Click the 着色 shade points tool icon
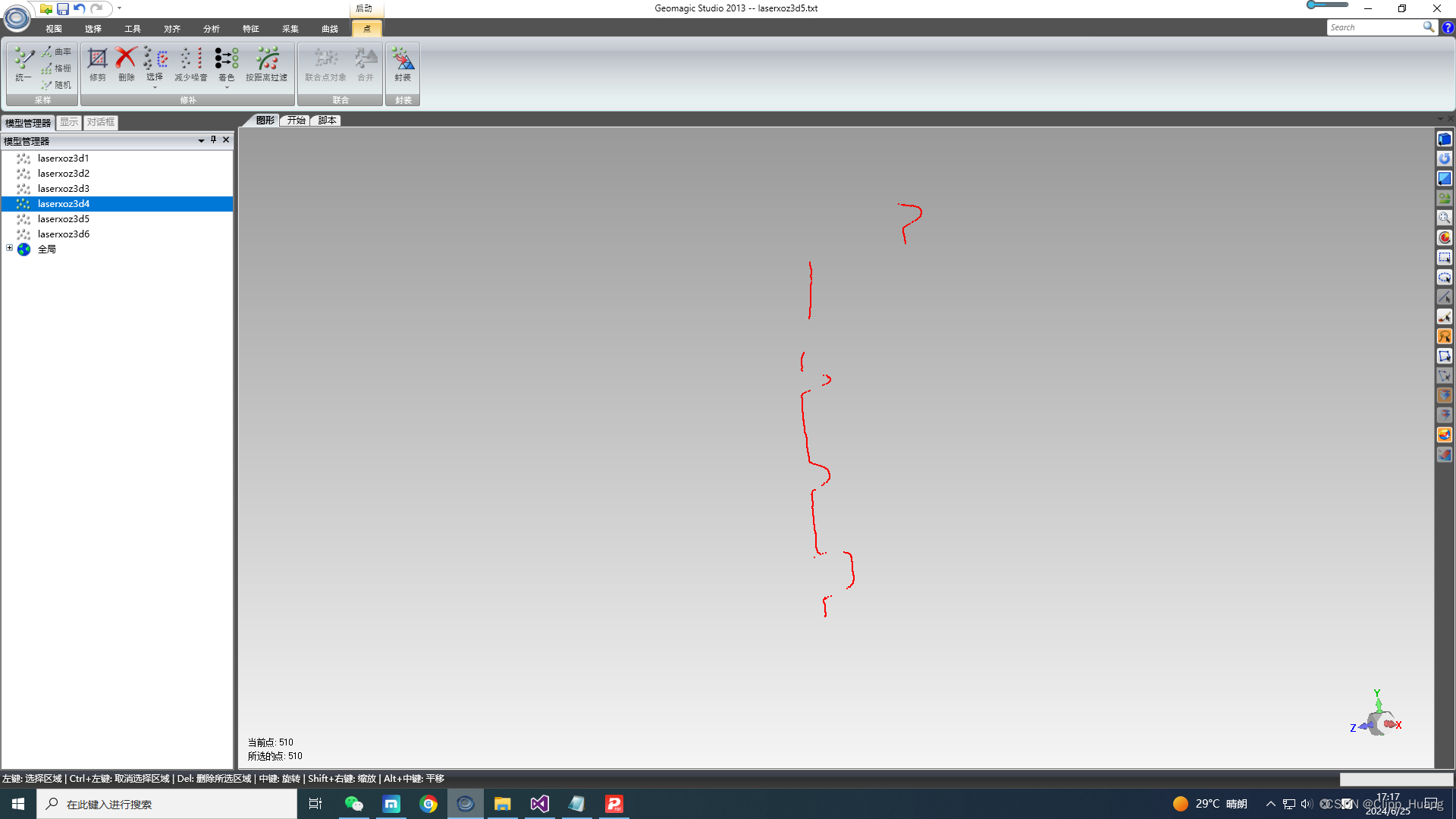 (226, 59)
